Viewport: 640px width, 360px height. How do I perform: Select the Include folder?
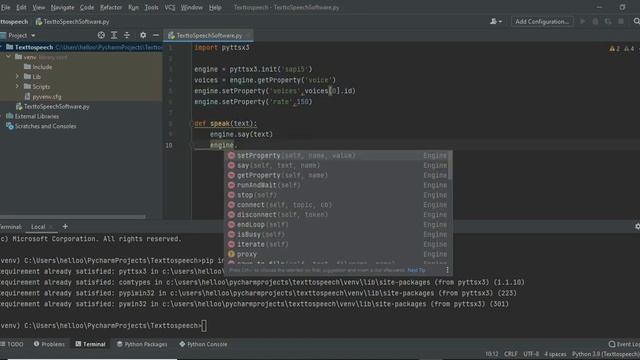pyautogui.click(x=38, y=67)
